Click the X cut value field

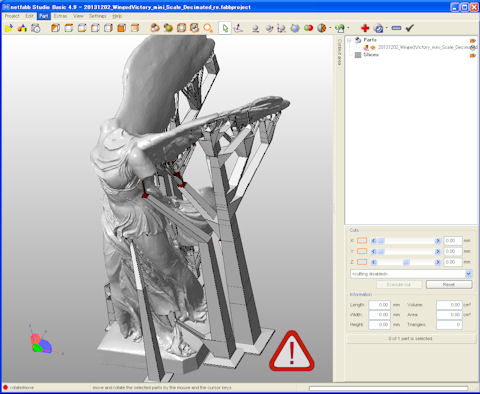[x=453, y=241]
